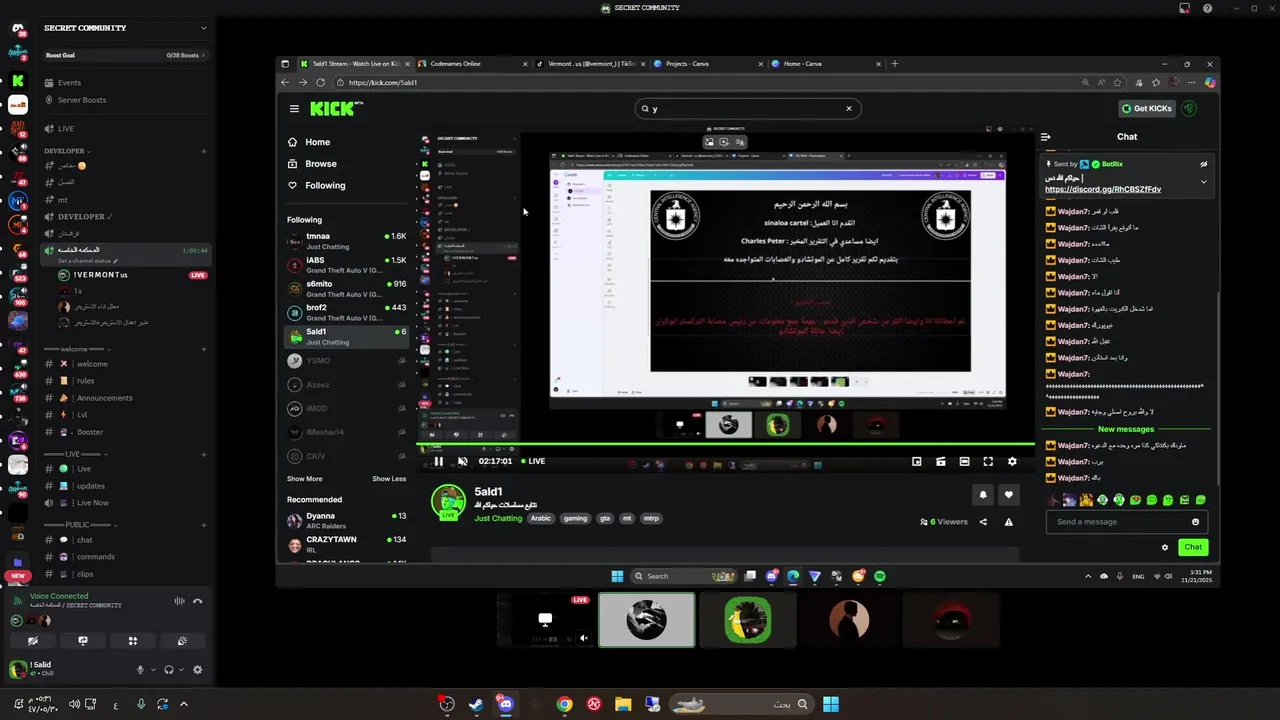This screenshot has width=1280, height=720.
Task: Click the Arabic stream tag
Action: pos(541,518)
